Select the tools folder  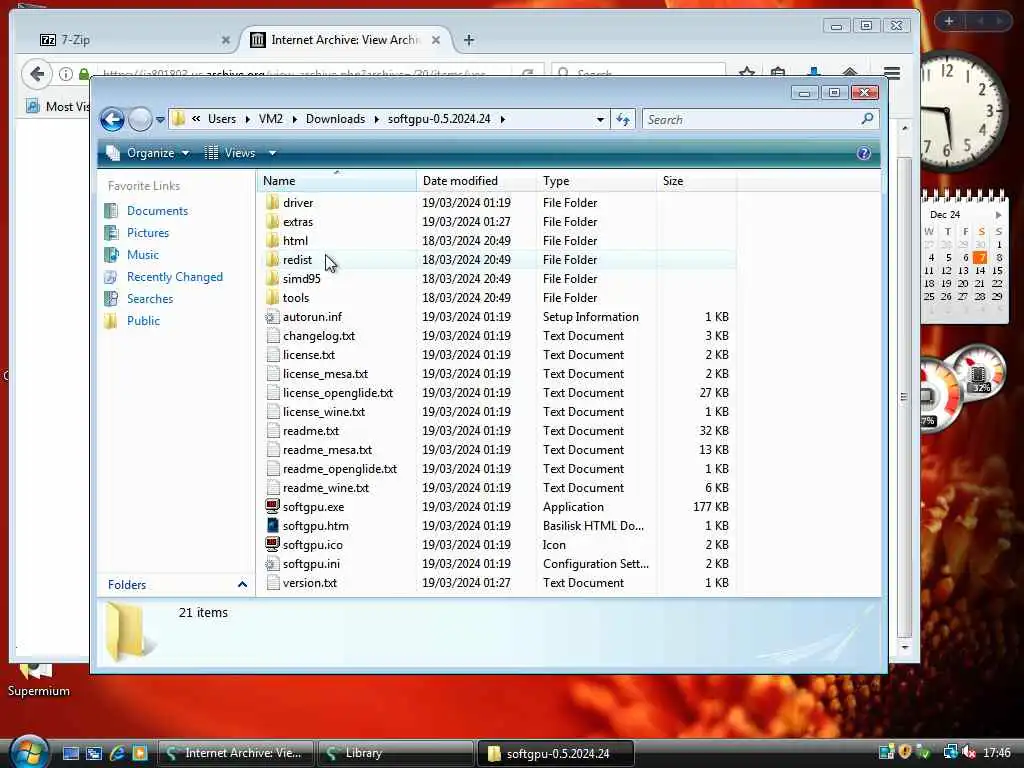tap(295, 298)
